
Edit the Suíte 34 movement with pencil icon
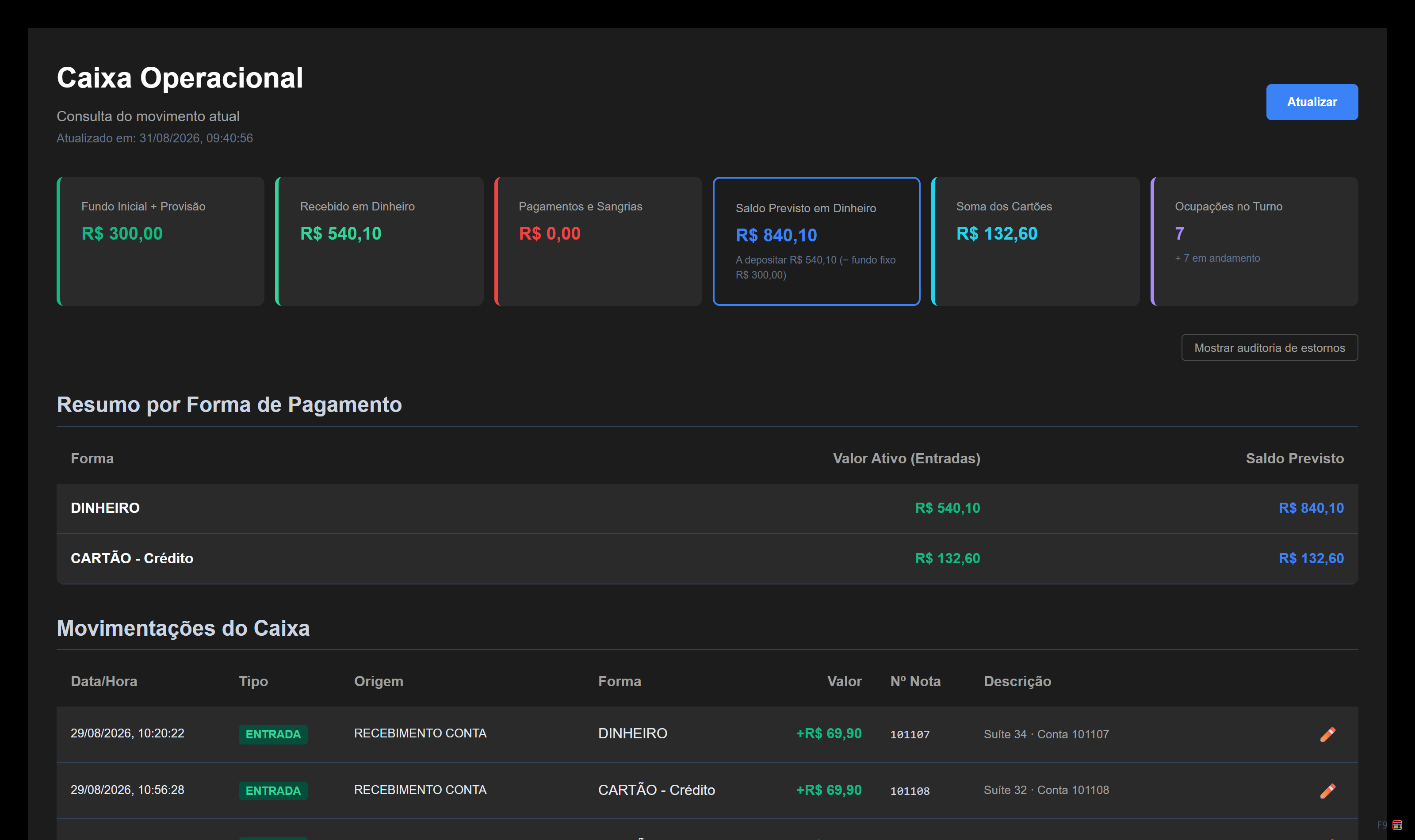coord(1327,734)
